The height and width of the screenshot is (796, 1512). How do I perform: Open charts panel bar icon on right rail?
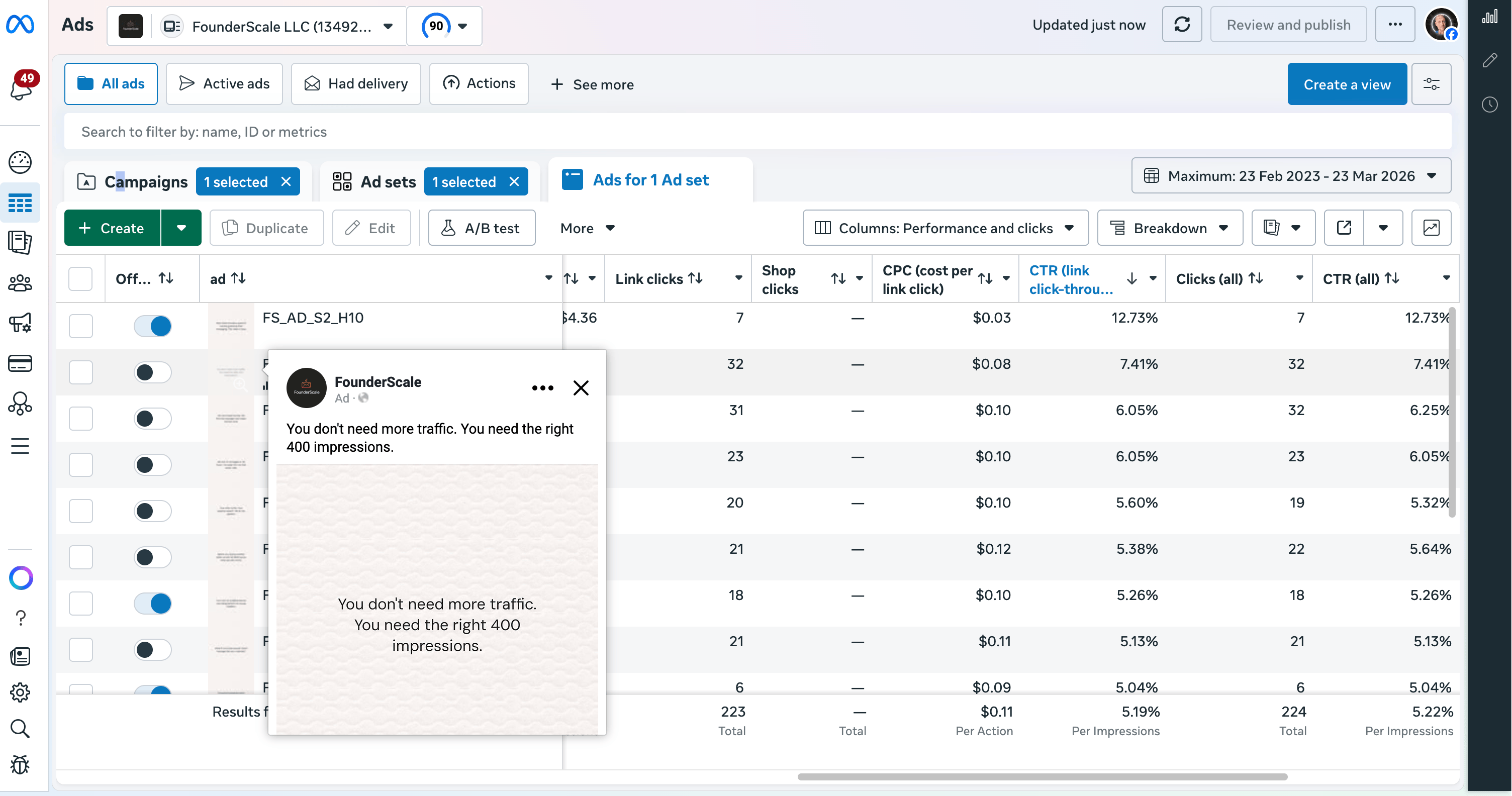(1490, 17)
